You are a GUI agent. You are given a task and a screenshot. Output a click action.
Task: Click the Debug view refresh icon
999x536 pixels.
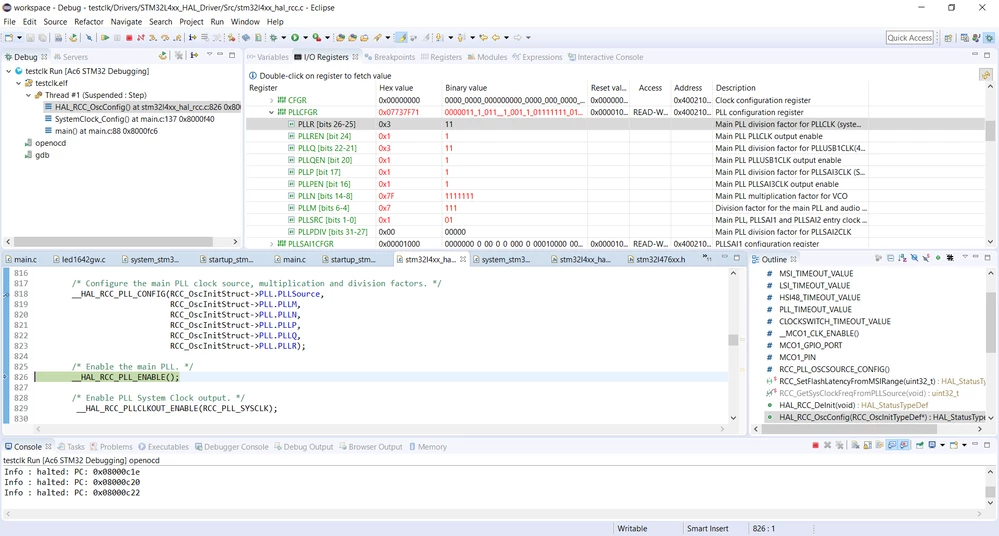163,56
